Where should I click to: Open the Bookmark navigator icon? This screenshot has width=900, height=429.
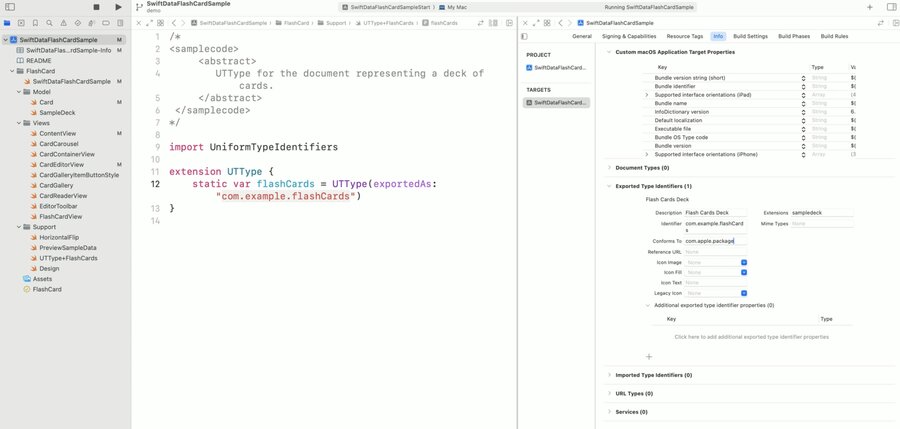(x=36, y=23)
